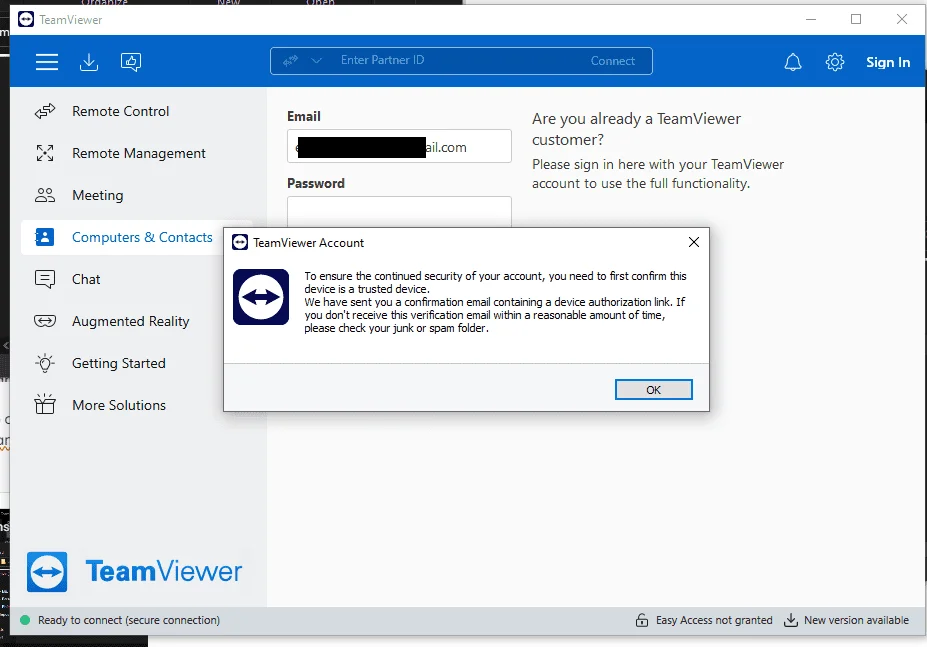Screen dimensions: 927x647
Task: Click the New version download icon
Action: point(790,620)
